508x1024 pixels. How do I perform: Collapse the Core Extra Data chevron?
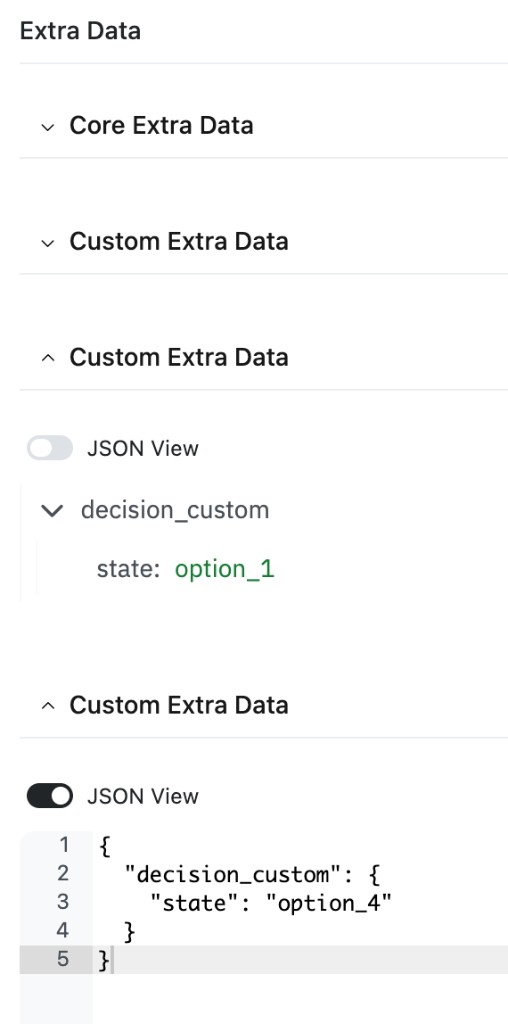coord(47,127)
